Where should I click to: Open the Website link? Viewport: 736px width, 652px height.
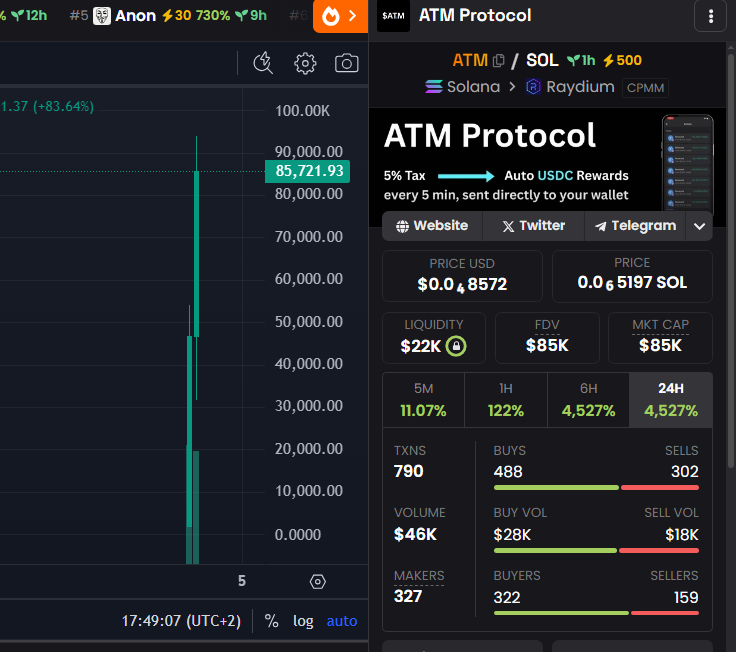432,226
